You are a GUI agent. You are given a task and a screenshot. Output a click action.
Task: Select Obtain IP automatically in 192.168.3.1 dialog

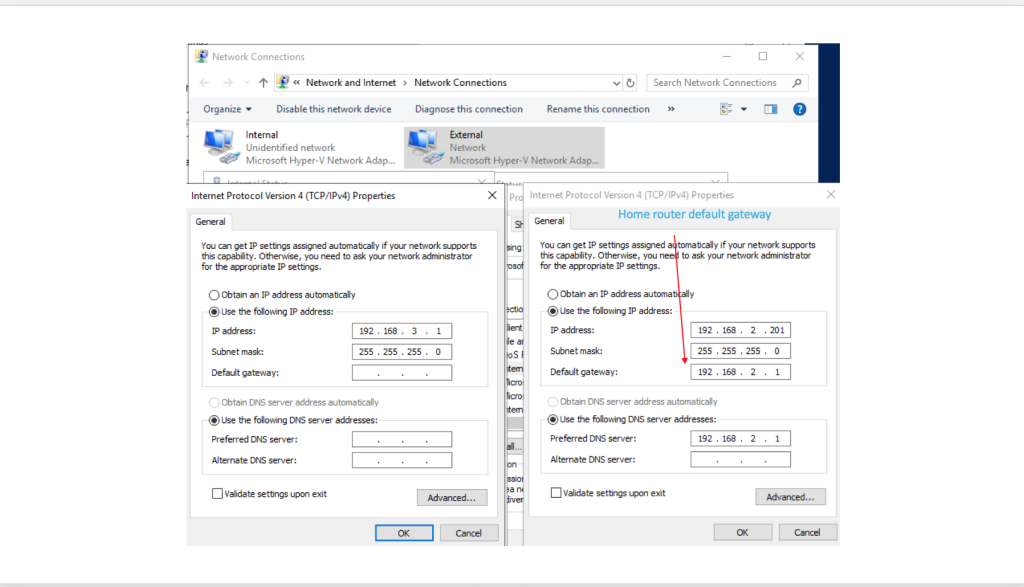point(214,295)
